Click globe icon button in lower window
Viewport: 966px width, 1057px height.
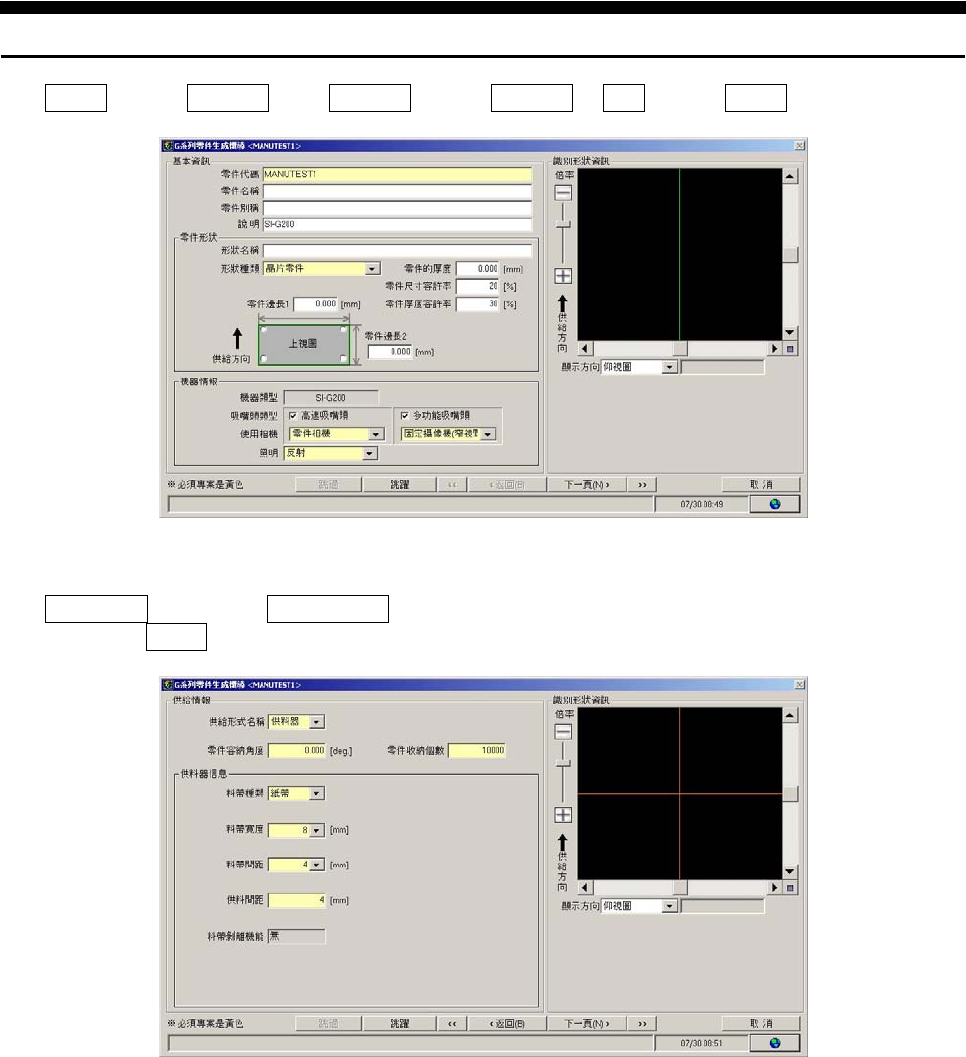point(775,1043)
